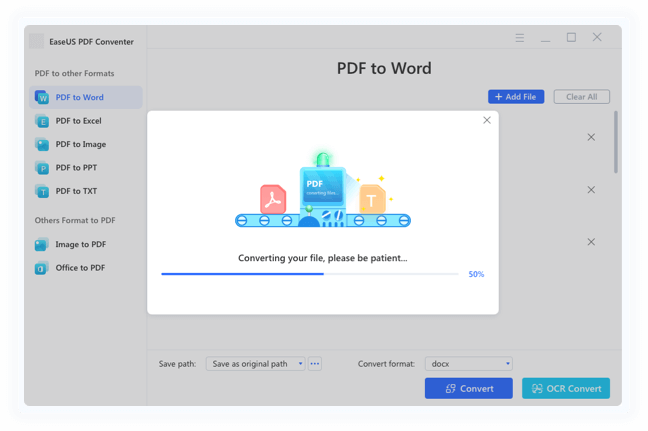Remove the first file from the list
Screen dimensions: 648x431
coord(591,137)
